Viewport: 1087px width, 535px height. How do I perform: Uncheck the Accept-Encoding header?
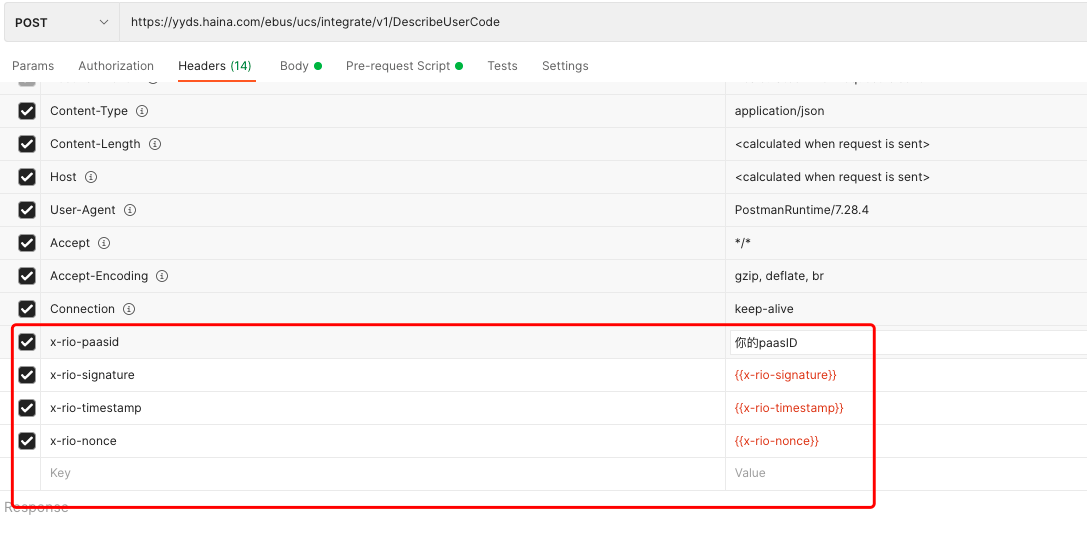click(x=26, y=276)
